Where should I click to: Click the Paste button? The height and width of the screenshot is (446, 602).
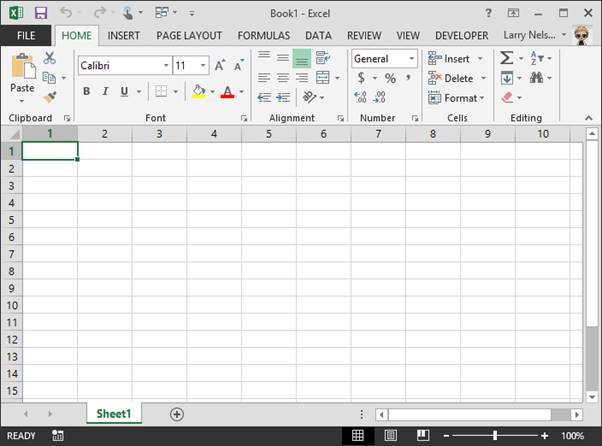tap(22, 75)
